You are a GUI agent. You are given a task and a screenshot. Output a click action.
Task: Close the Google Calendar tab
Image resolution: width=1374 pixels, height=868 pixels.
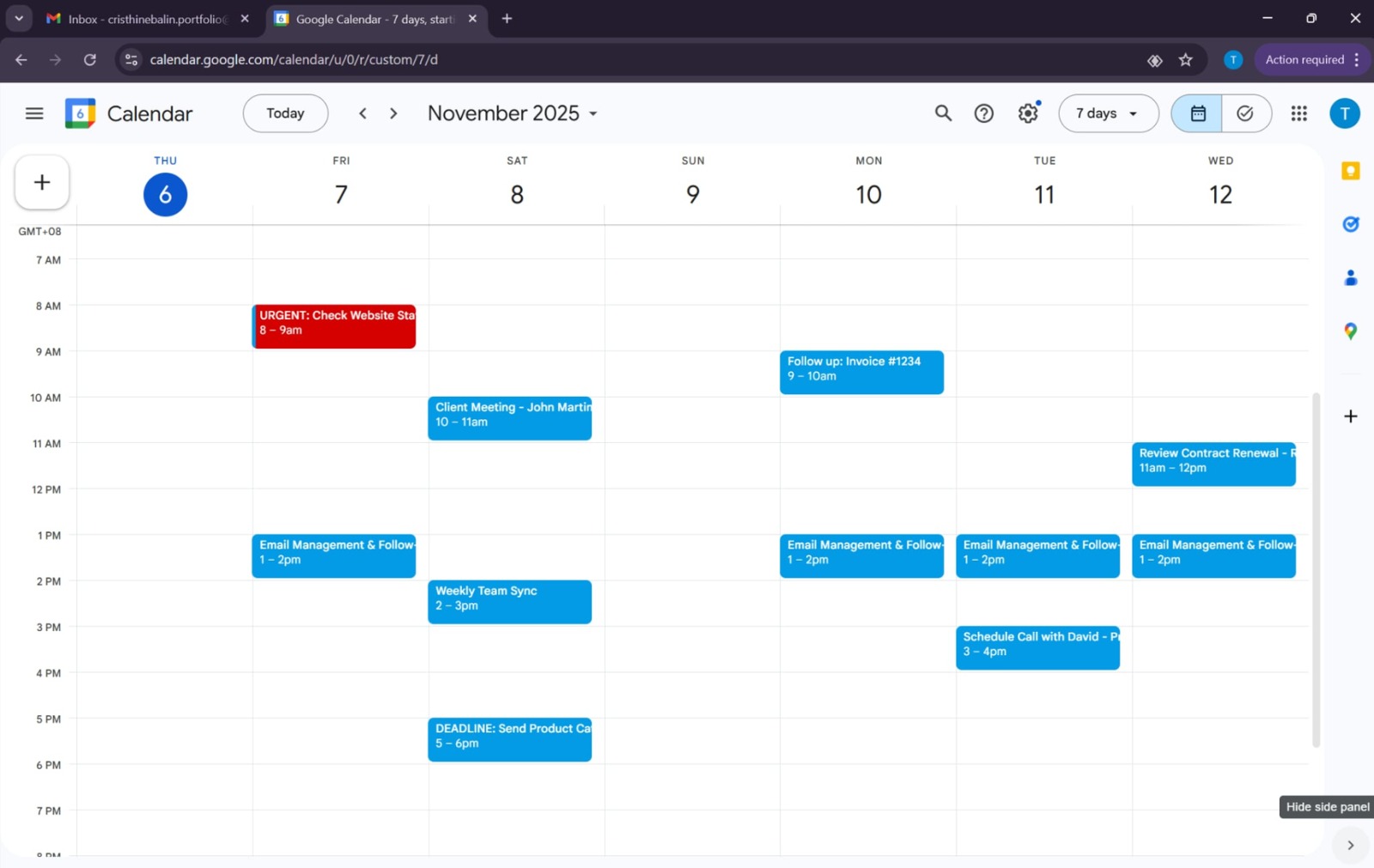point(471,18)
